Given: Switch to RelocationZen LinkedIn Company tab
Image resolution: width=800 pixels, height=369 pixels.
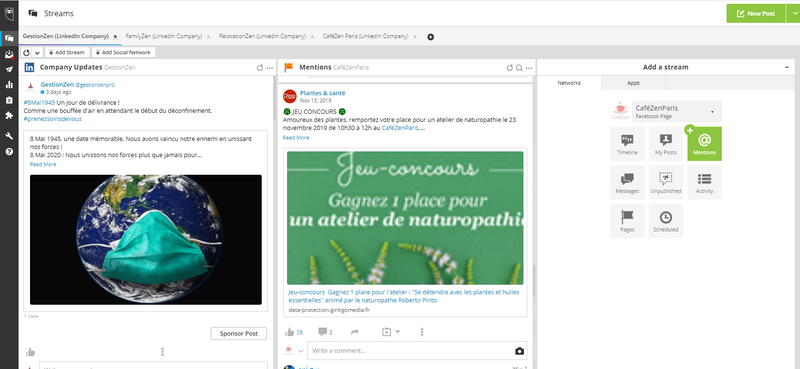Looking at the screenshot, I should (262, 37).
